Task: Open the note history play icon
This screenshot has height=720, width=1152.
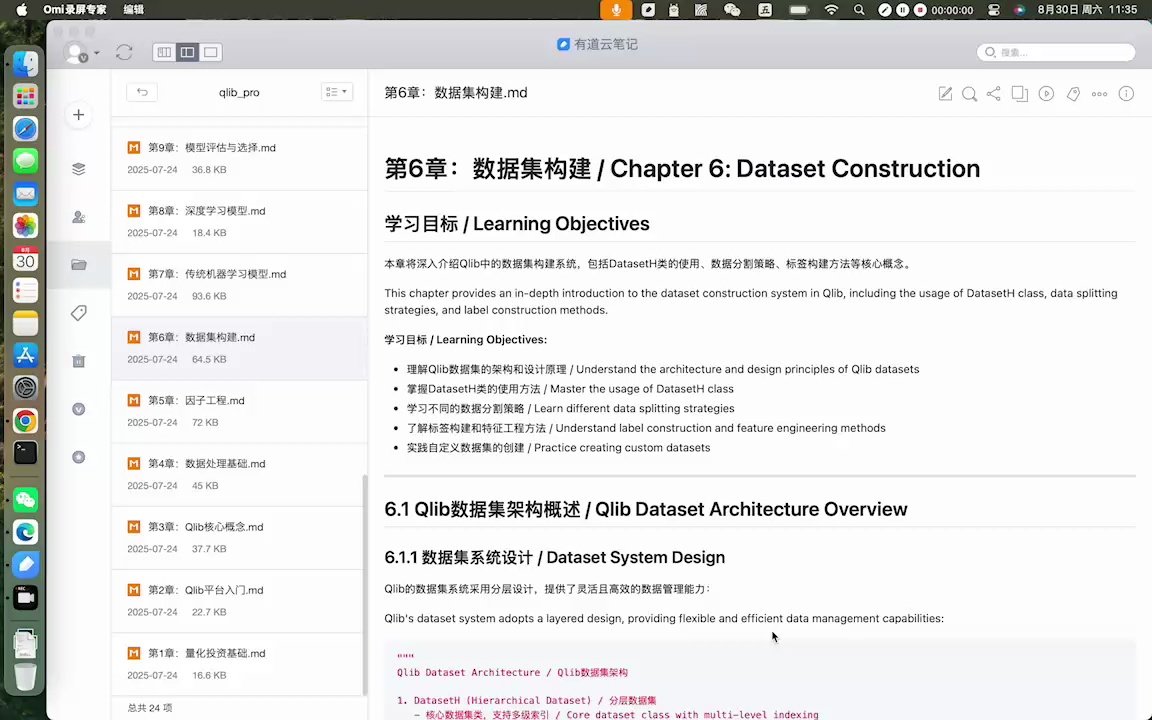Action: [x=1047, y=93]
